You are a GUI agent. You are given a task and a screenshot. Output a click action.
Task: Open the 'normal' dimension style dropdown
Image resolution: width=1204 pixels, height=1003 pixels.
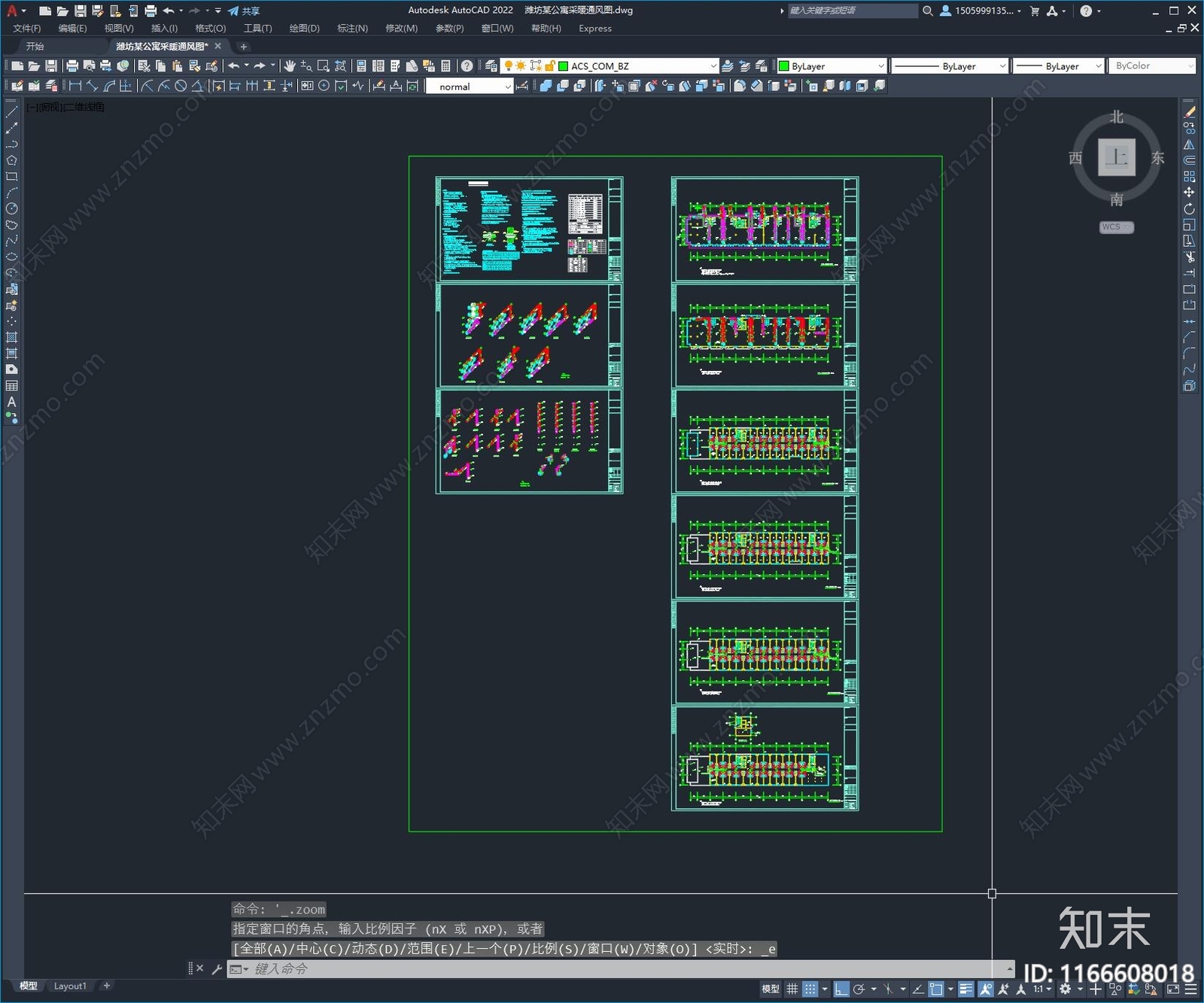[507, 87]
